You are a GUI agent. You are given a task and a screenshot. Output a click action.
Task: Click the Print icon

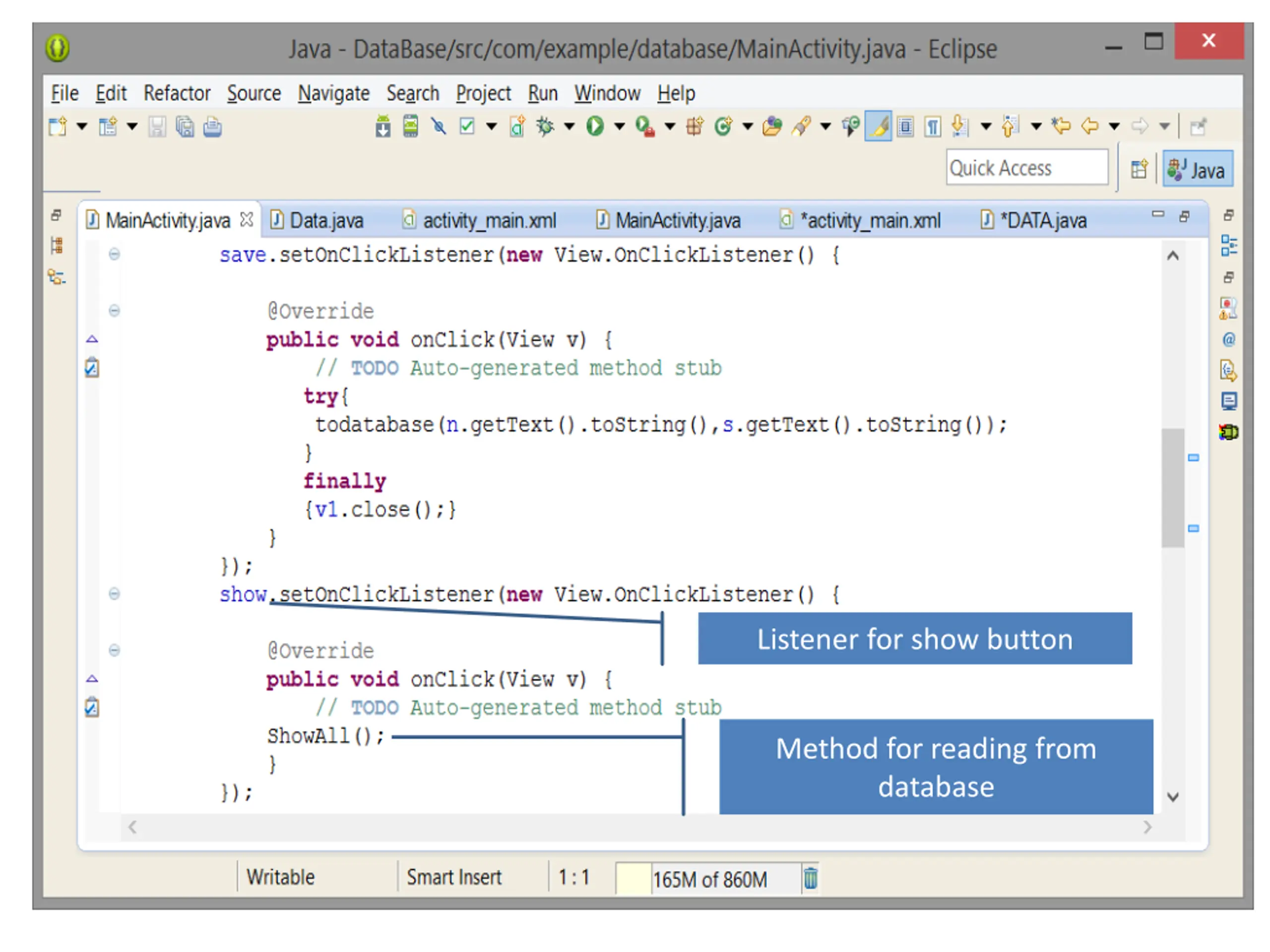[212, 126]
